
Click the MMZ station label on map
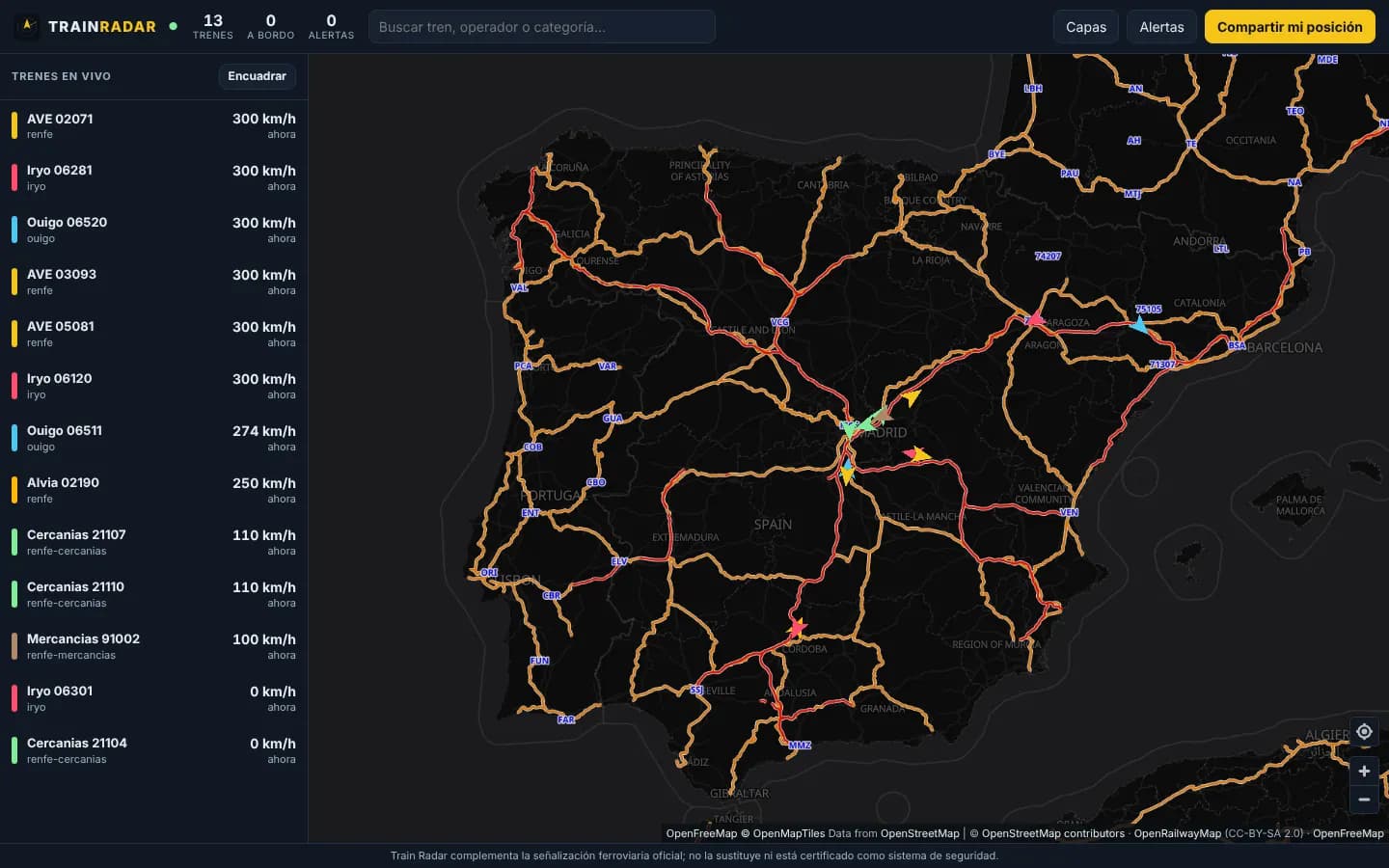pyautogui.click(x=800, y=745)
